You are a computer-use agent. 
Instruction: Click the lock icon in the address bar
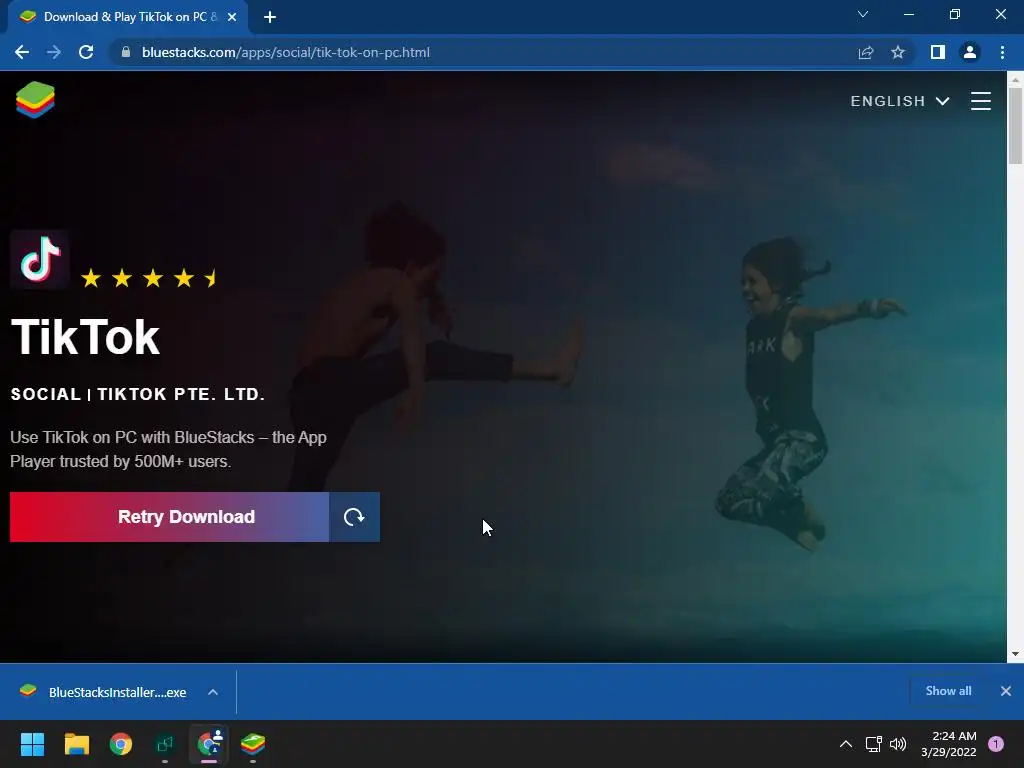tap(126, 52)
